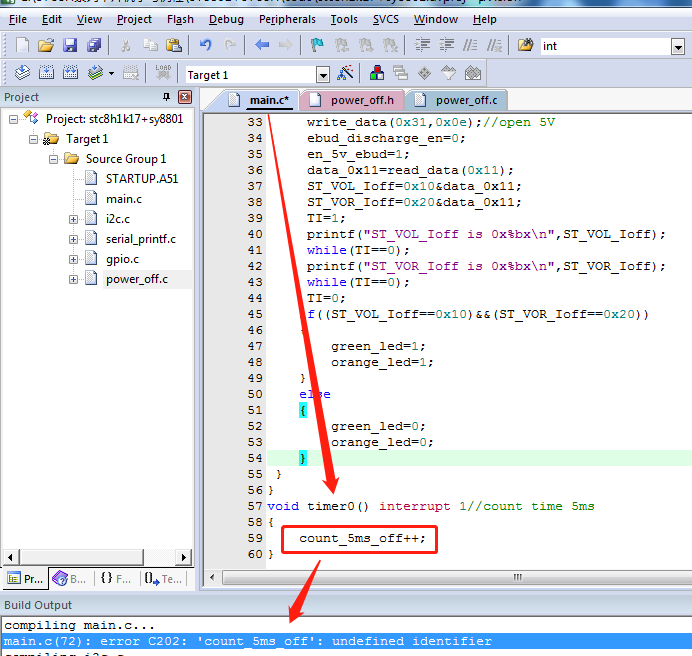The image size is (692, 656).
Task: Paste from clipboard with the Paste icon
Action: coord(174,45)
